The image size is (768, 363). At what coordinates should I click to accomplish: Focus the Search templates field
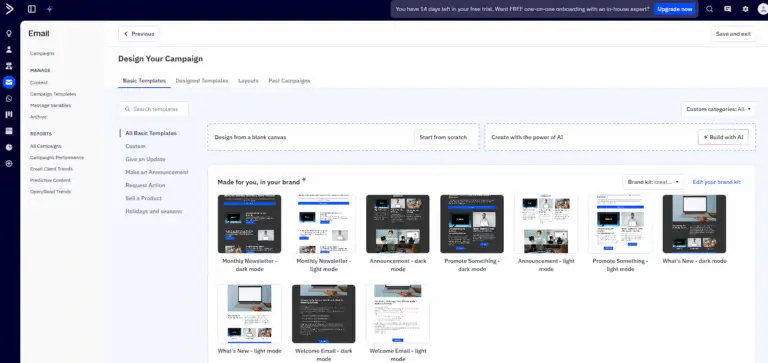(154, 109)
